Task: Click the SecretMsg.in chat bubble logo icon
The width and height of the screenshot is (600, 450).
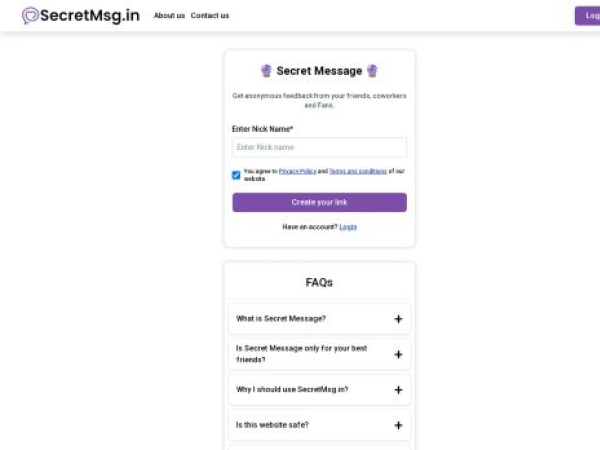Action: pos(30,16)
